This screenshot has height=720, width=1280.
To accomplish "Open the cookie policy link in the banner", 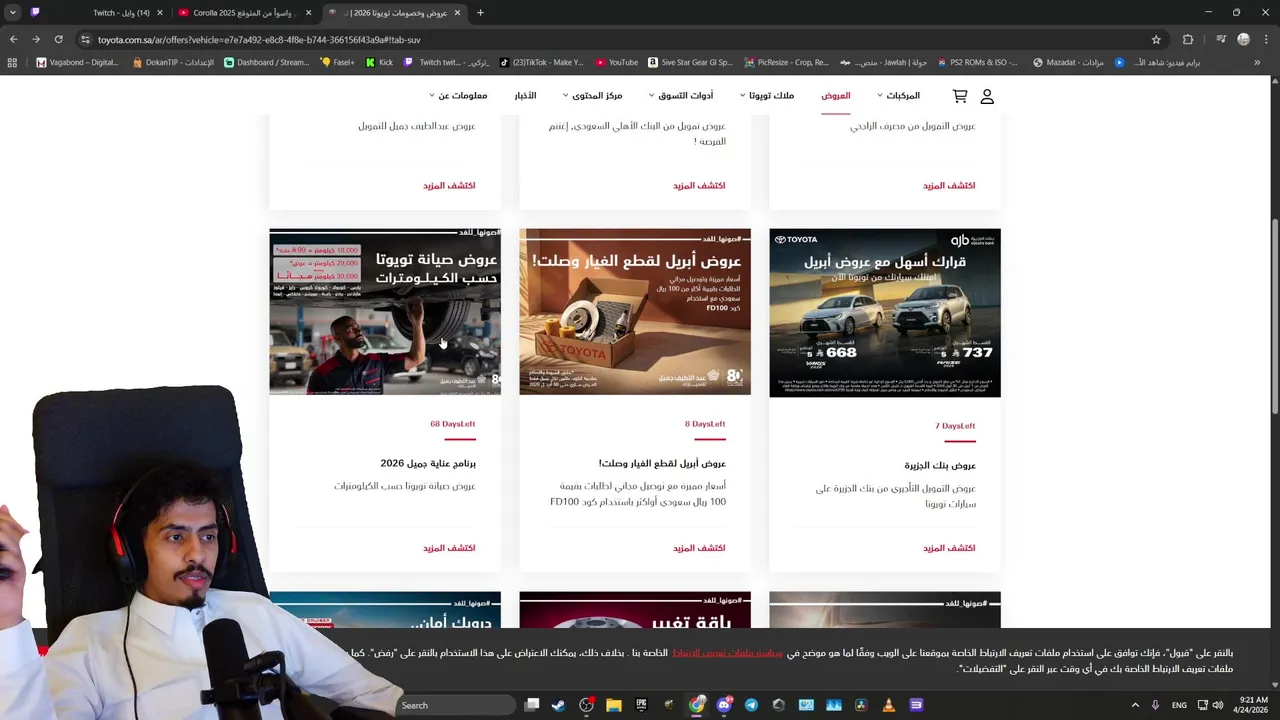I will [x=727, y=653].
